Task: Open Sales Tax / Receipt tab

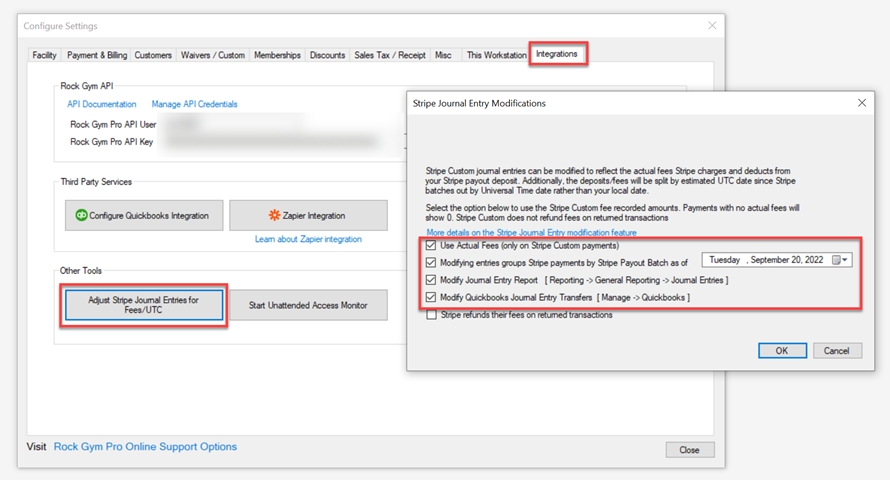Action: pos(389,55)
